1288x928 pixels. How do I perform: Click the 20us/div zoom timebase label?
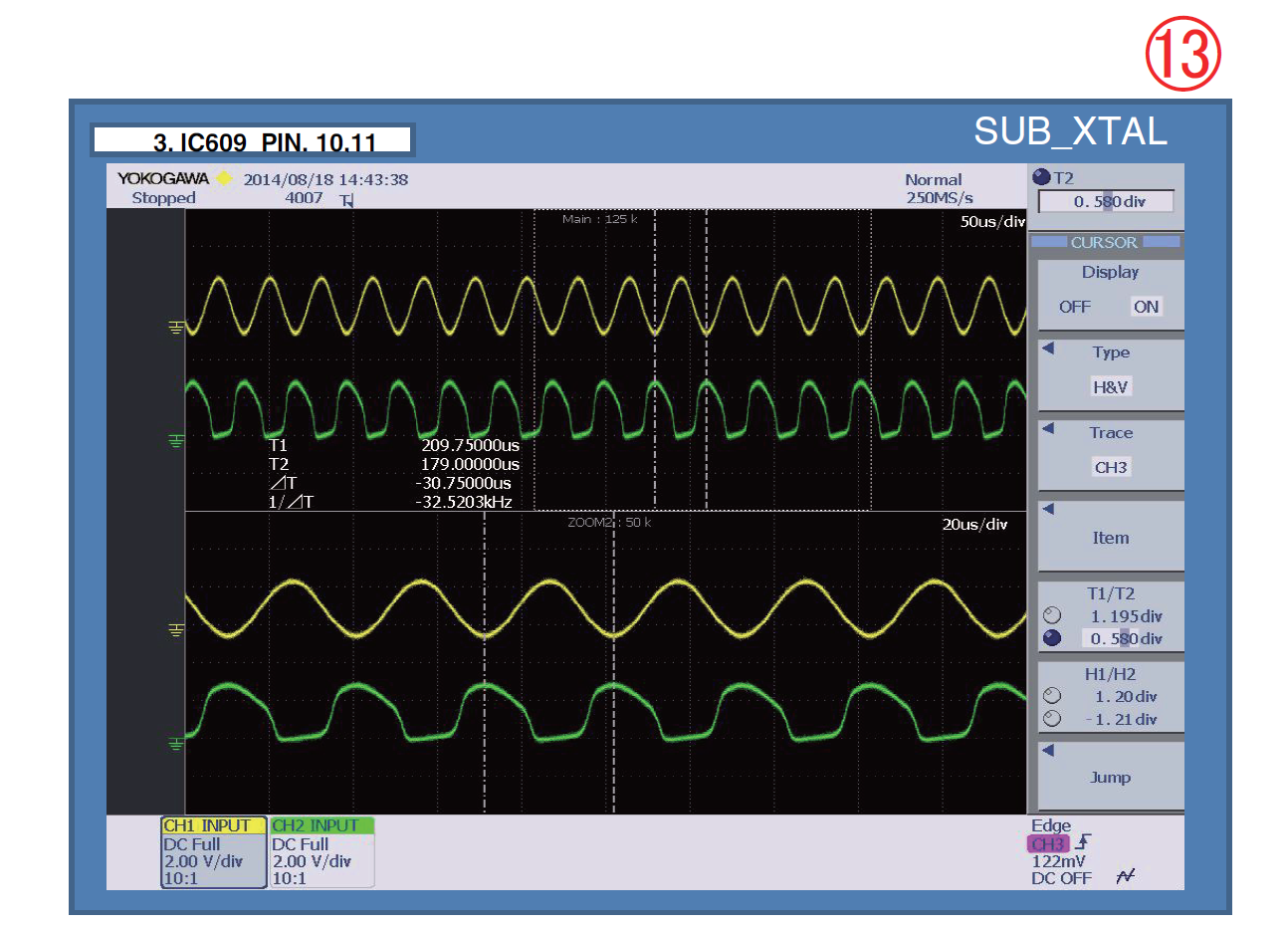(974, 524)
